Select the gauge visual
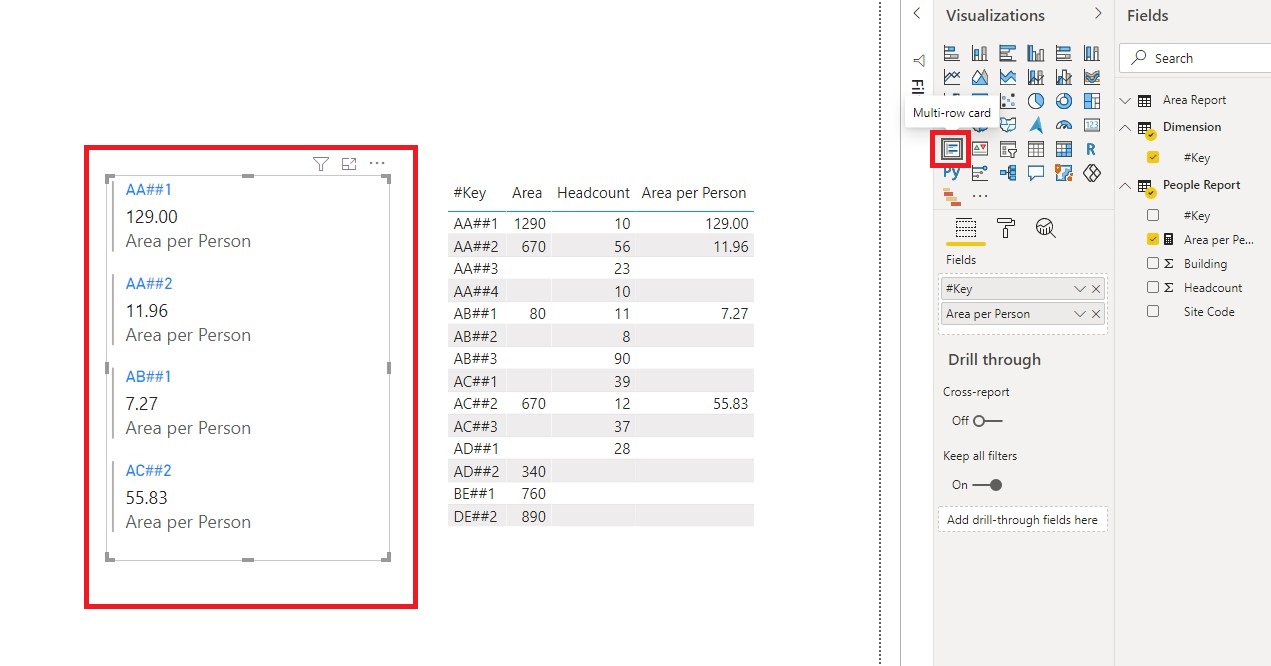Viewport: 1271px width, 666px height. (1064, 125)
